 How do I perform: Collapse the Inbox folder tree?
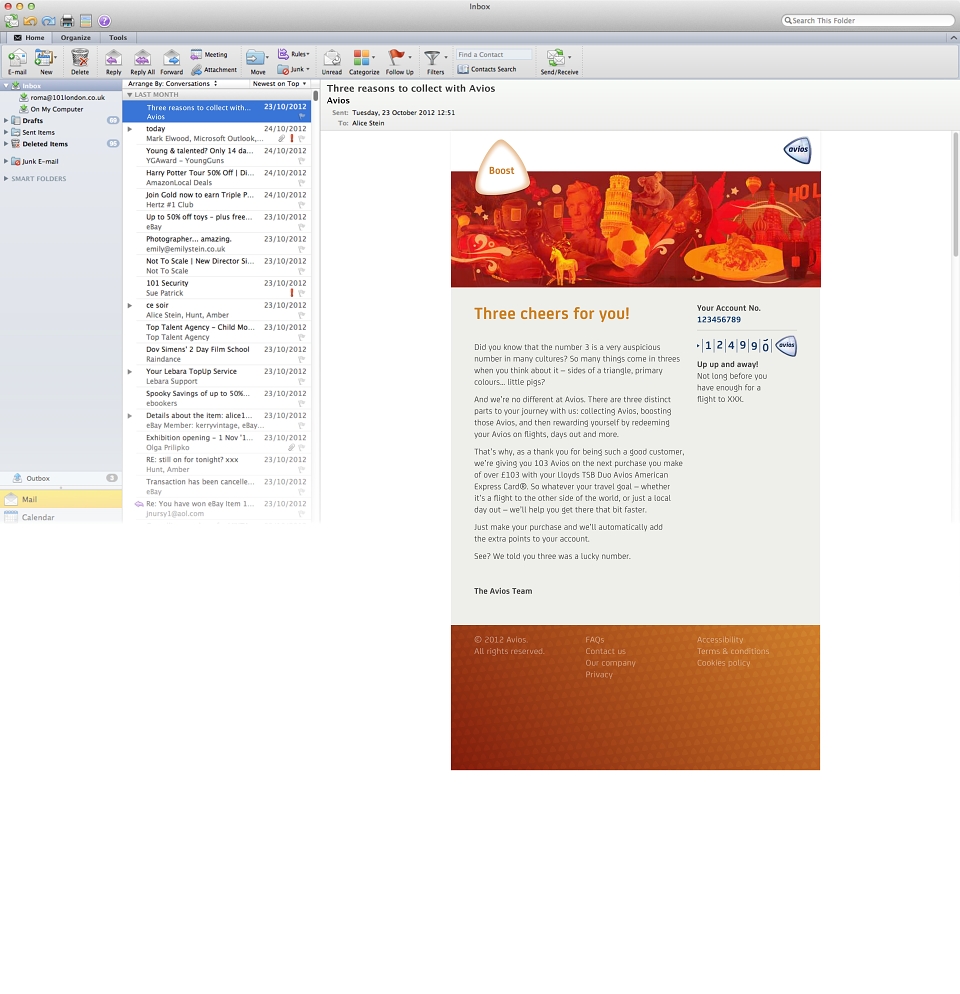(6, 86)
